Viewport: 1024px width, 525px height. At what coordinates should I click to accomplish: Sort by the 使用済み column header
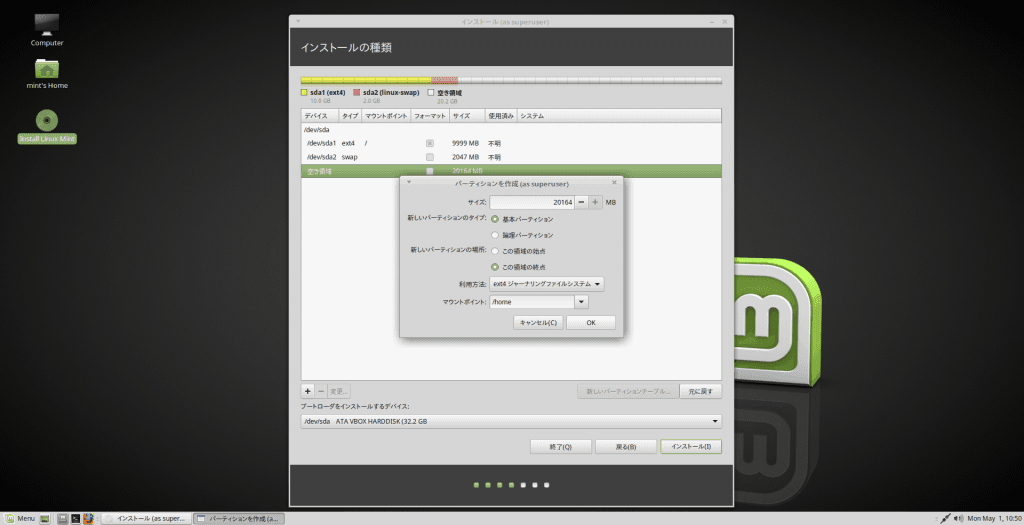501,116
